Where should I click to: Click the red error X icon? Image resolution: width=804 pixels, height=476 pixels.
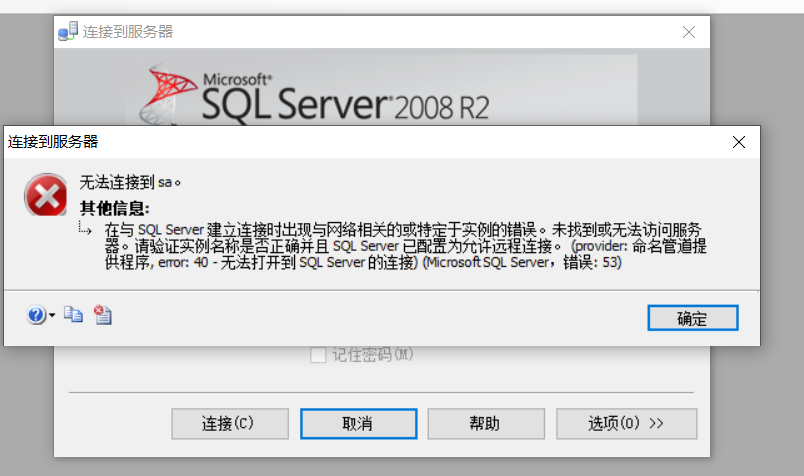coord(46,195)
